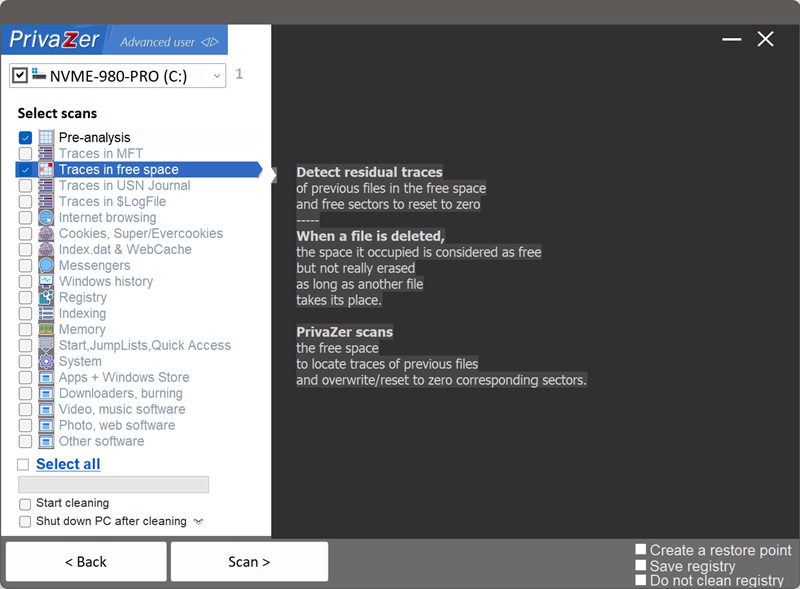The width and height of the screenshot is (800, 589).
Task: Click the Other software icon
Action: click(46, 441)
